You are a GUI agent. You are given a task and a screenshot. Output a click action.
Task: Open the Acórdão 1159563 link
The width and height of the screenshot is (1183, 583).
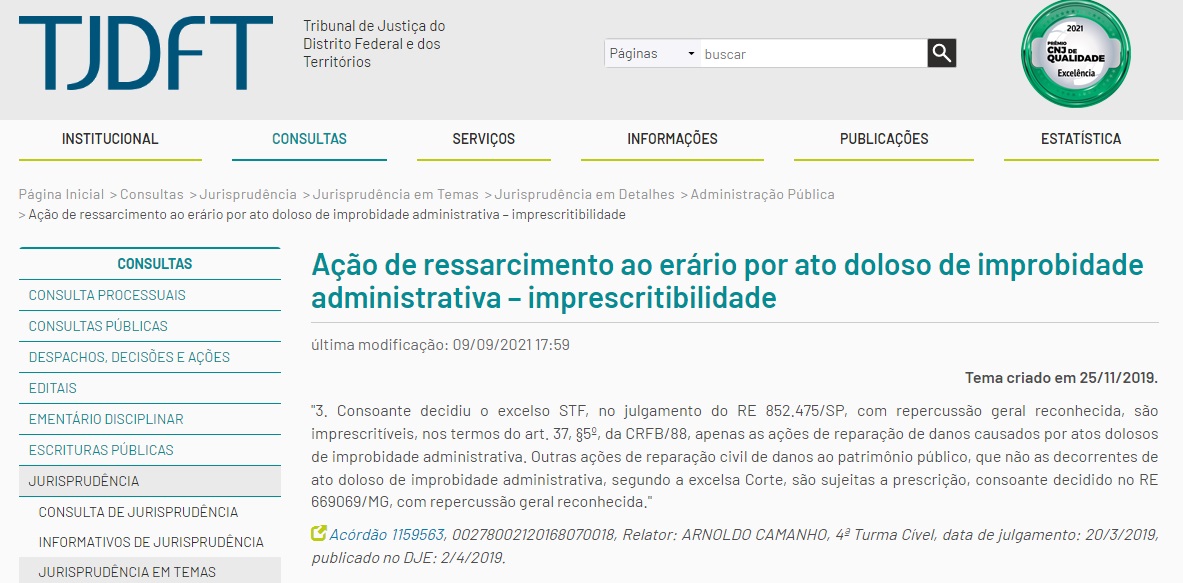[x=386, y=535]
